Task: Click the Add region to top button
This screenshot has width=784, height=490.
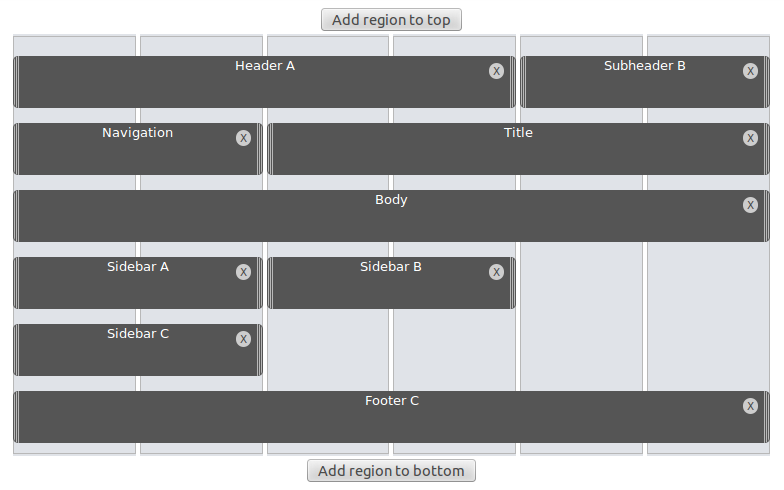Action: [391, 20]
